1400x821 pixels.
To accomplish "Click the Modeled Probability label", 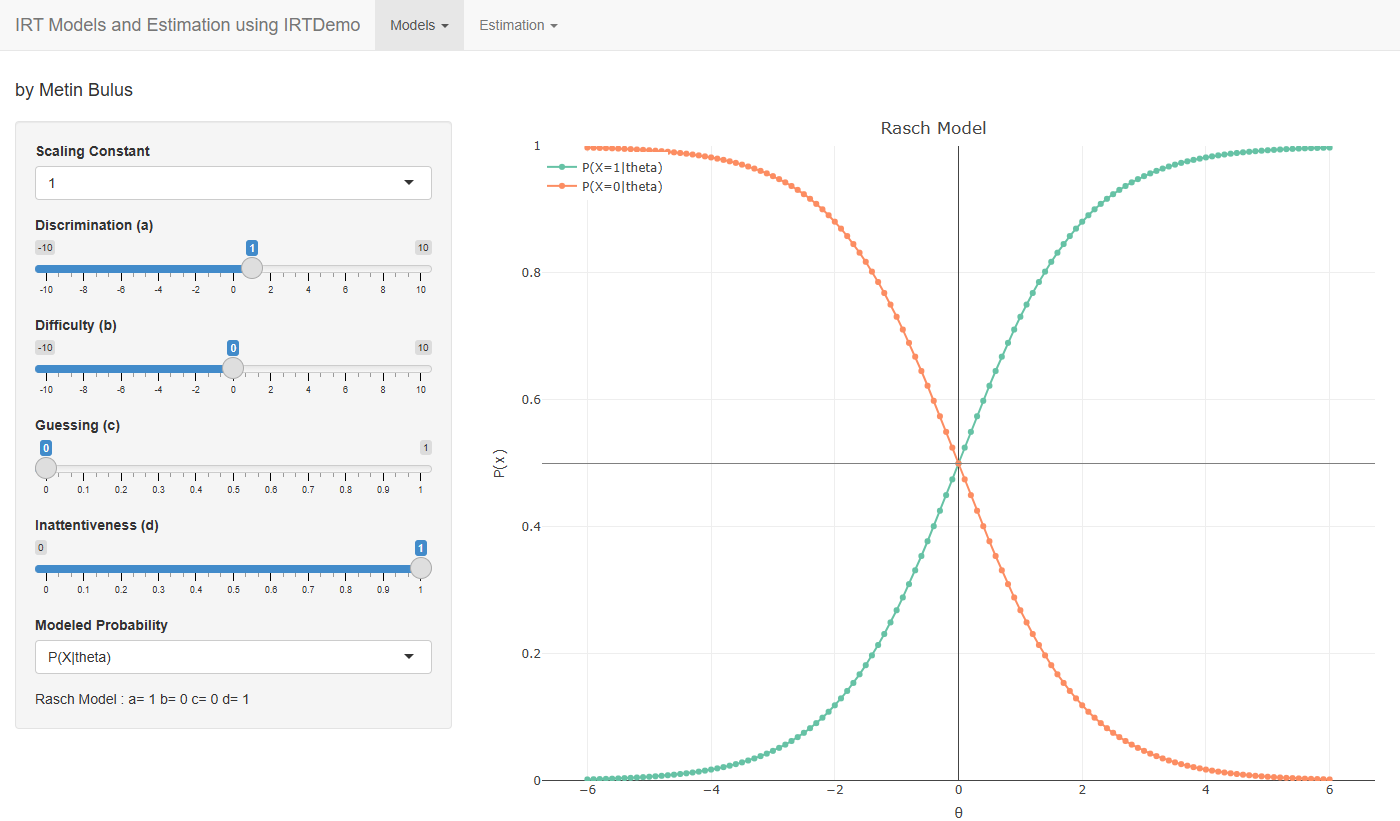I will (x=101, y=625).
